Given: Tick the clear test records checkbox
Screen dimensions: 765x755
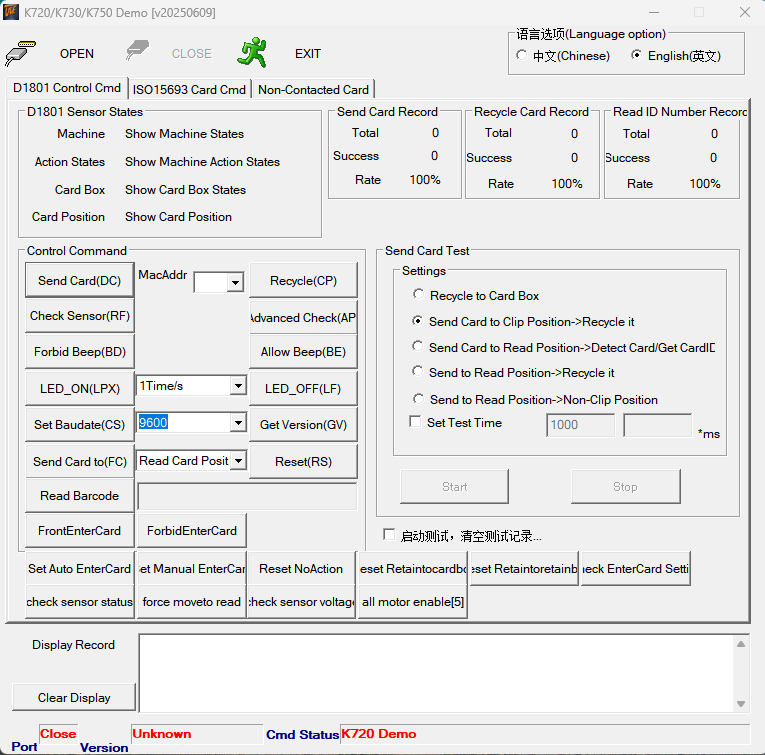Looking at the screenshot, I should [x=389, y=535].
